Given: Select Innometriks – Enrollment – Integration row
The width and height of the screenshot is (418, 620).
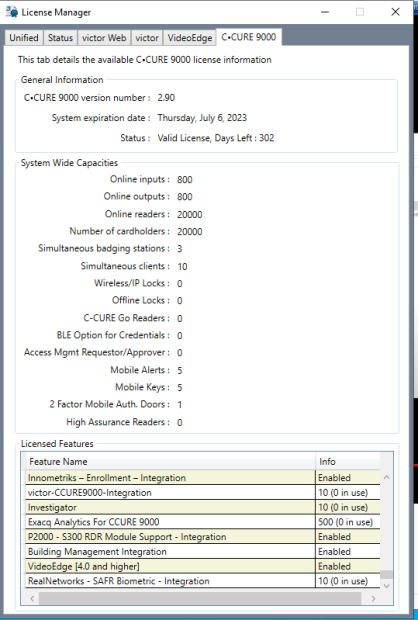Looking at the screenshot, I should tap(203, 478).
